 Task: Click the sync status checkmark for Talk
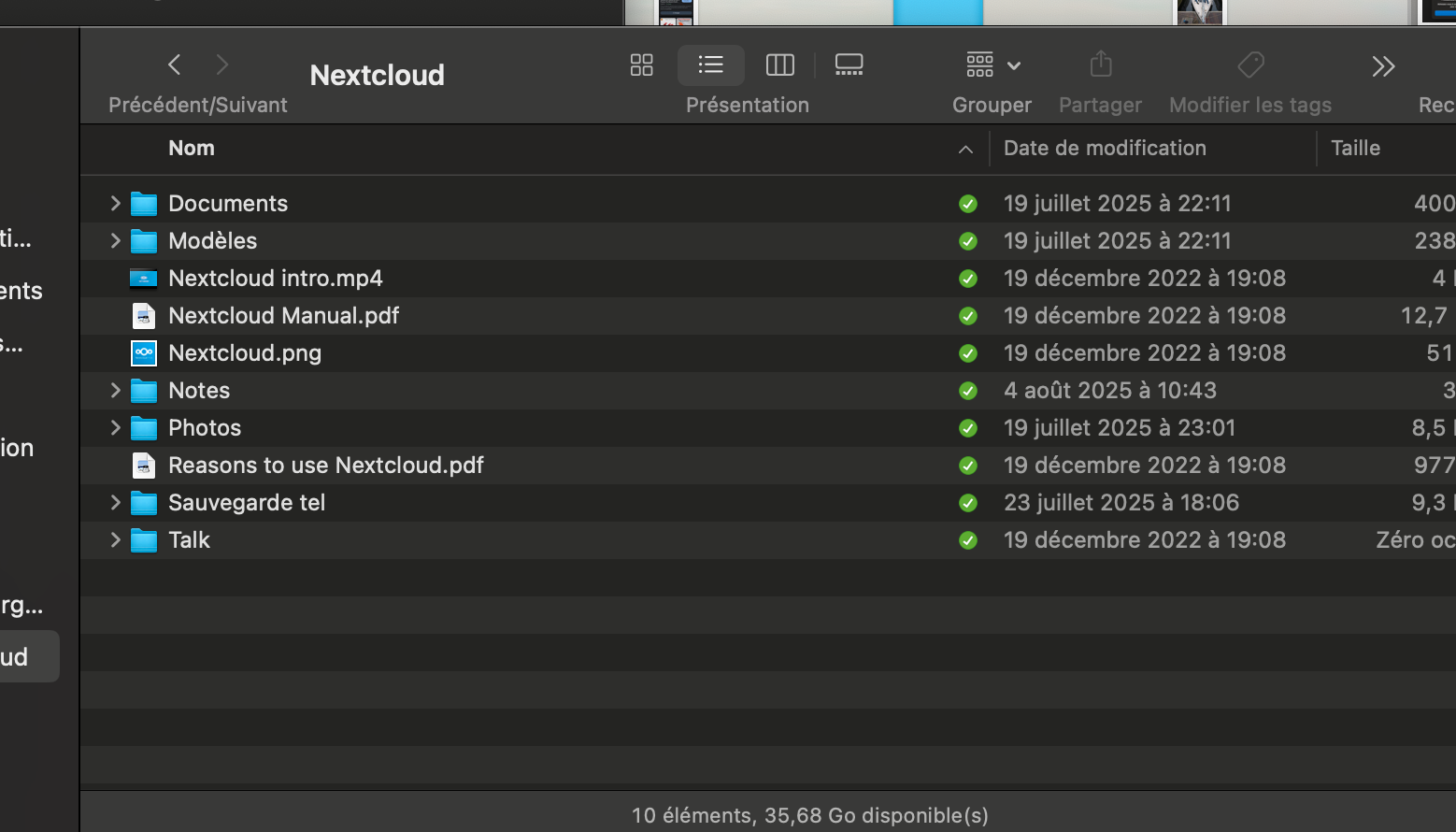pos(968,540)
